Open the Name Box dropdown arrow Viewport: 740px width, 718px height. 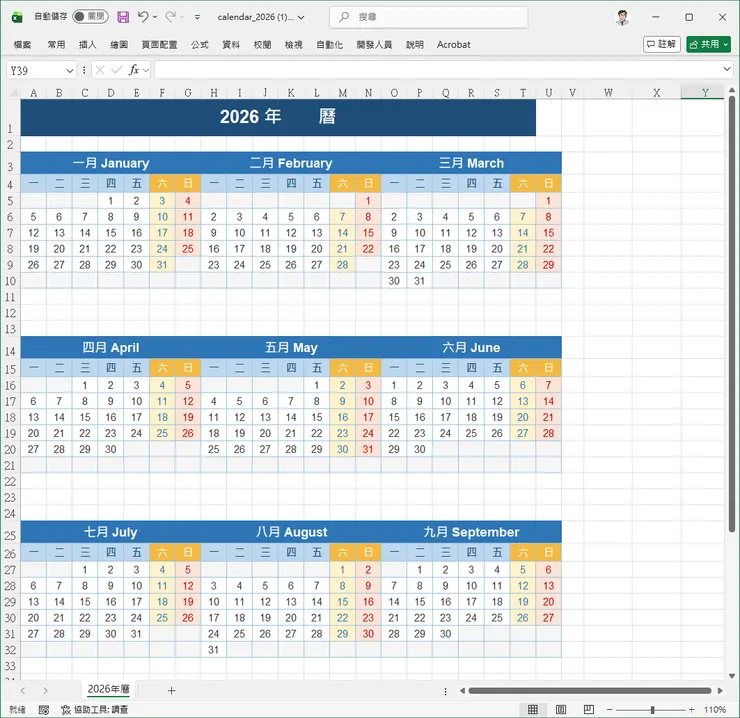(70, 70)
